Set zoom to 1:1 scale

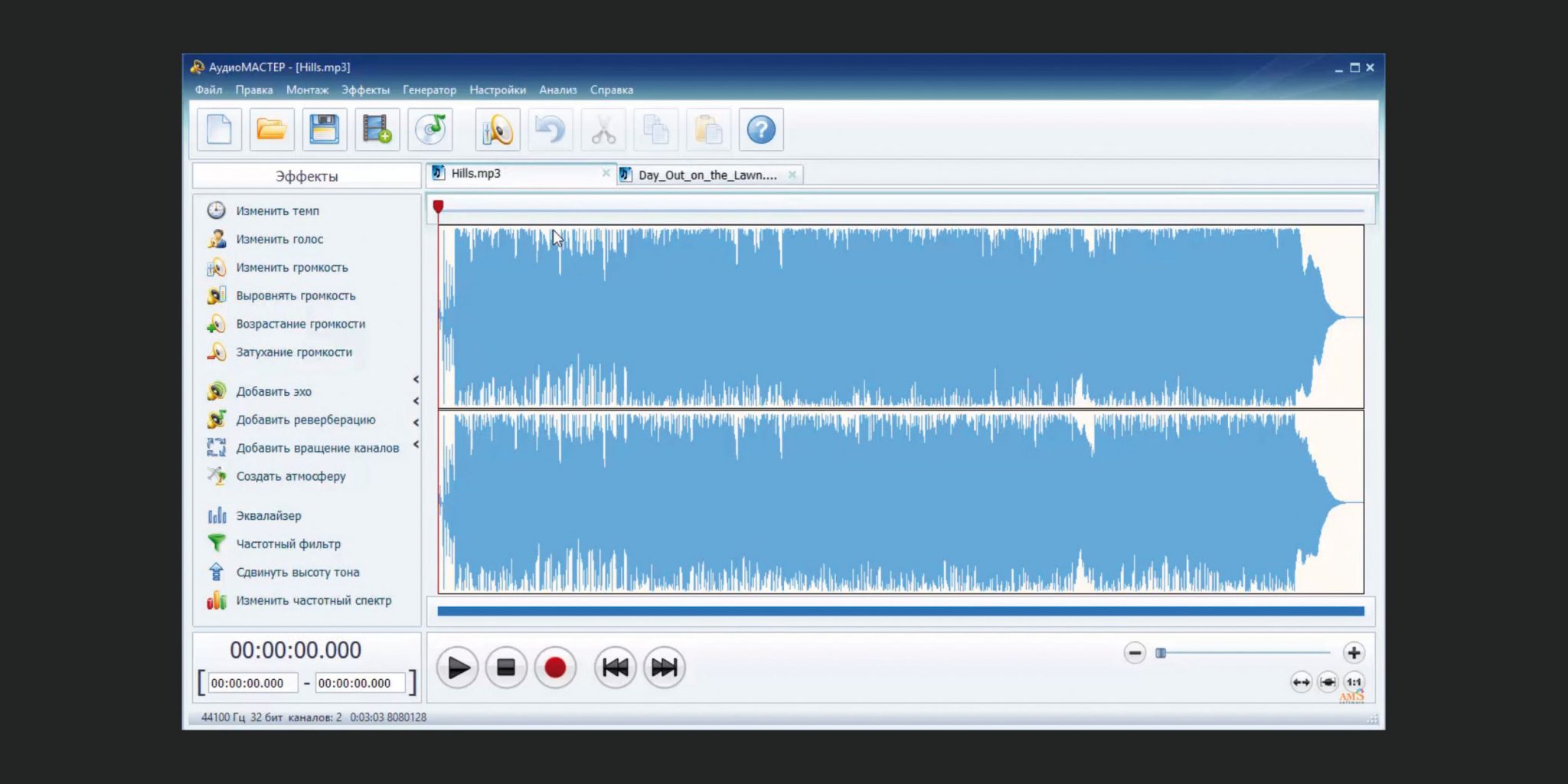click(x=1354, y=682)
